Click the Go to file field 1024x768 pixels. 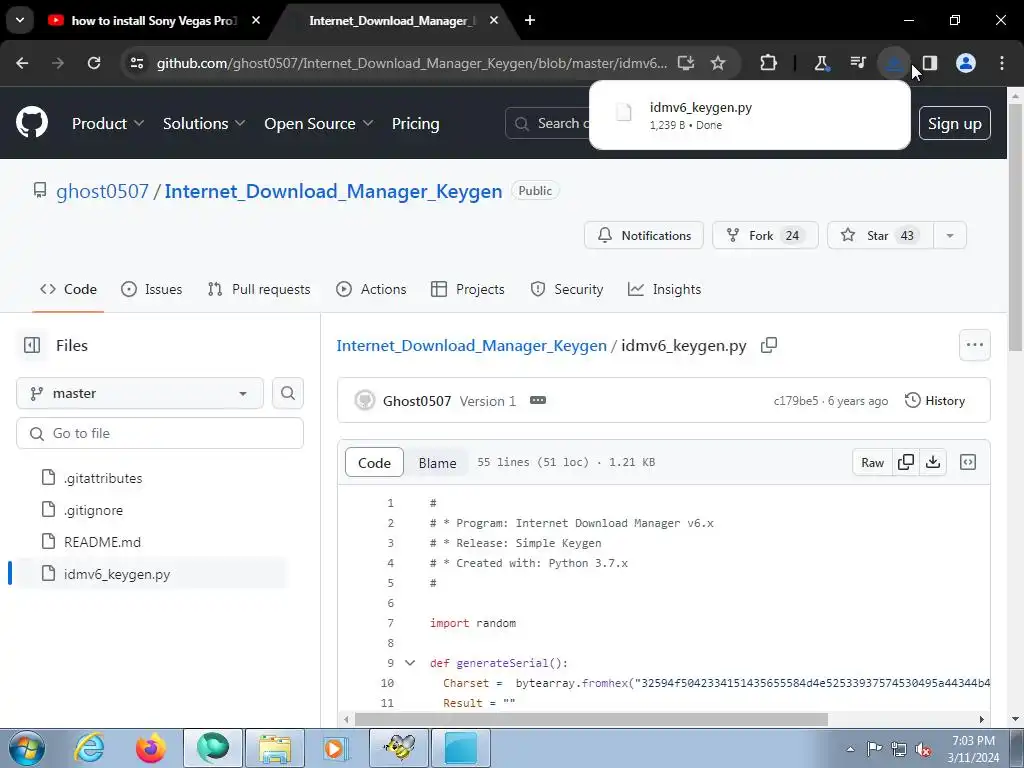(160, 433)
